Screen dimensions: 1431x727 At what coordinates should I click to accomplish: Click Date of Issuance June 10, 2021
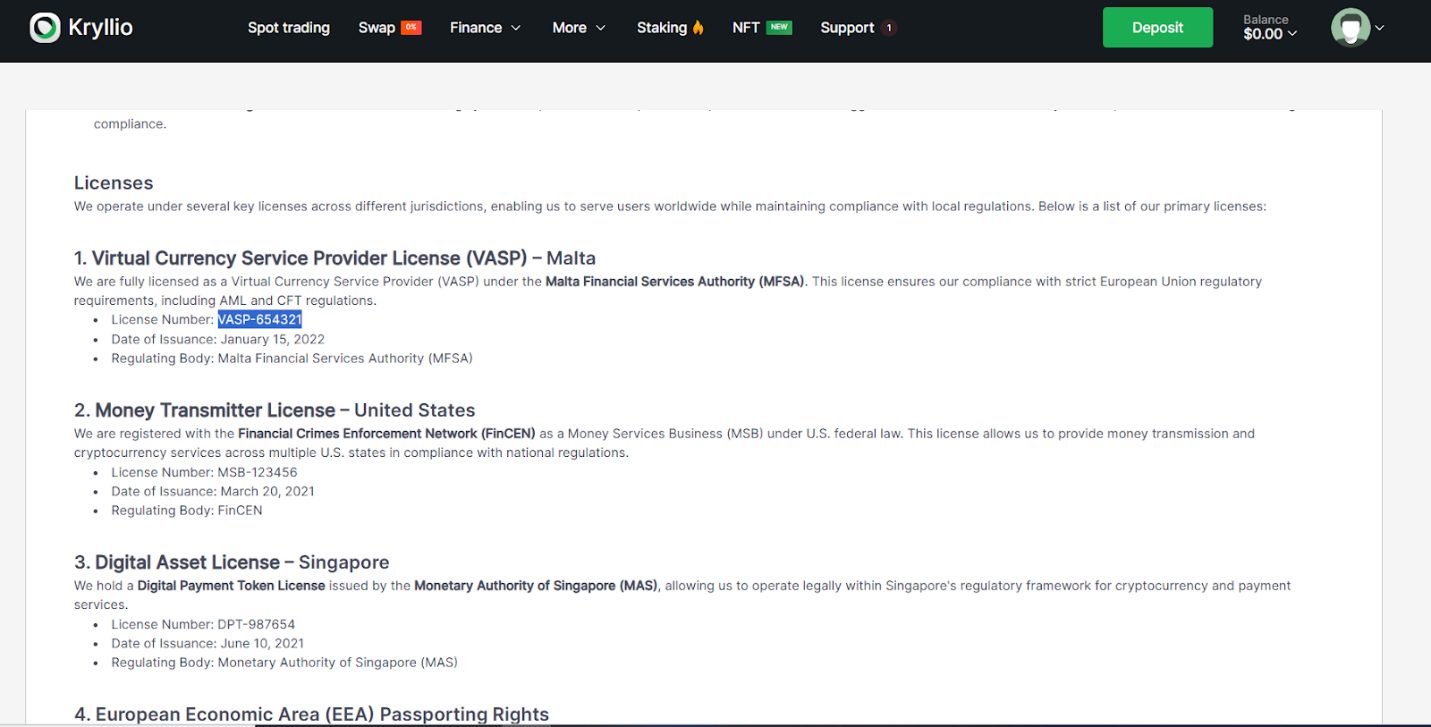point(208,643)
